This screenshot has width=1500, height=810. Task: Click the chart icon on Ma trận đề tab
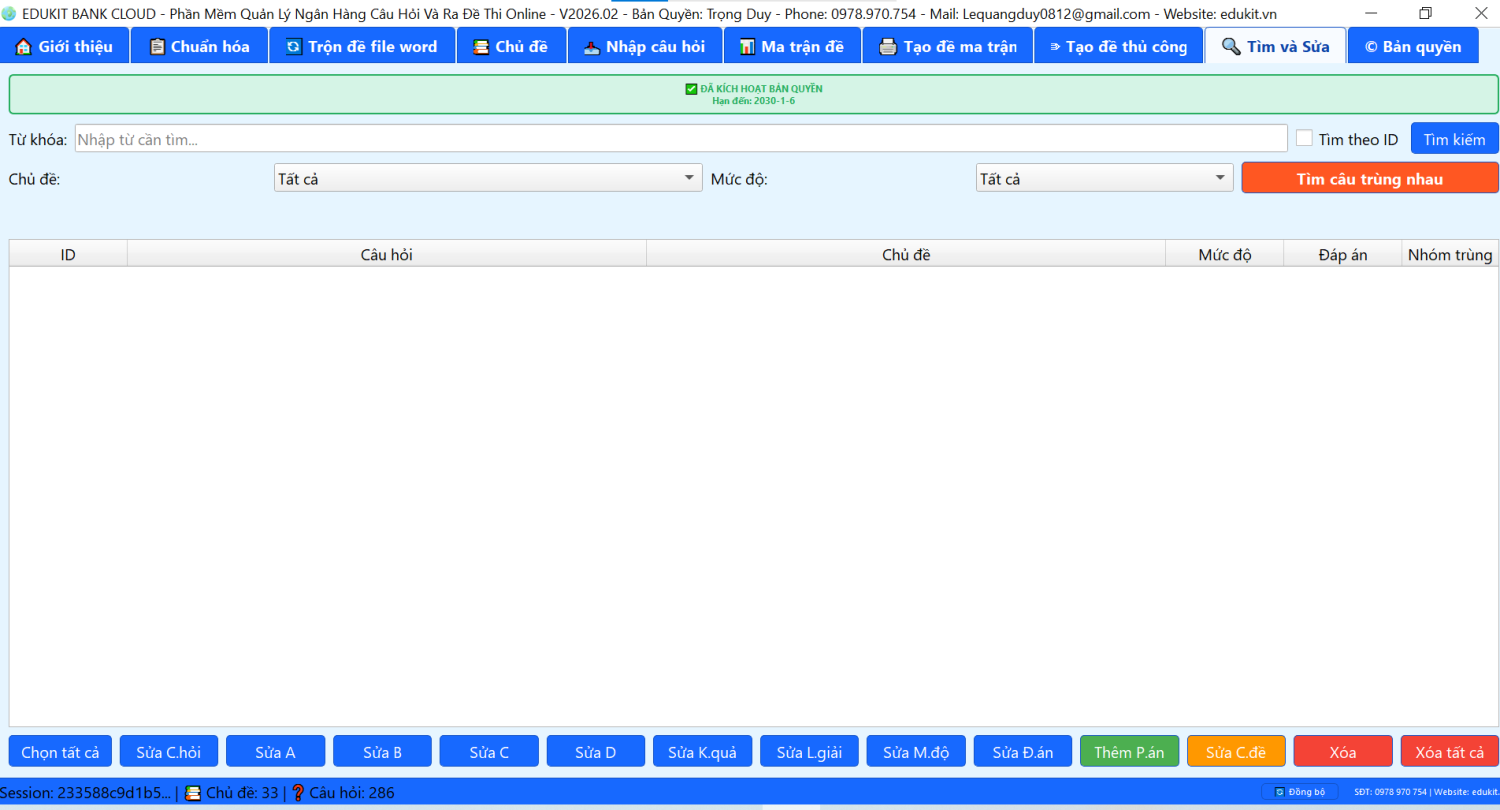click(x=747, y=47)
